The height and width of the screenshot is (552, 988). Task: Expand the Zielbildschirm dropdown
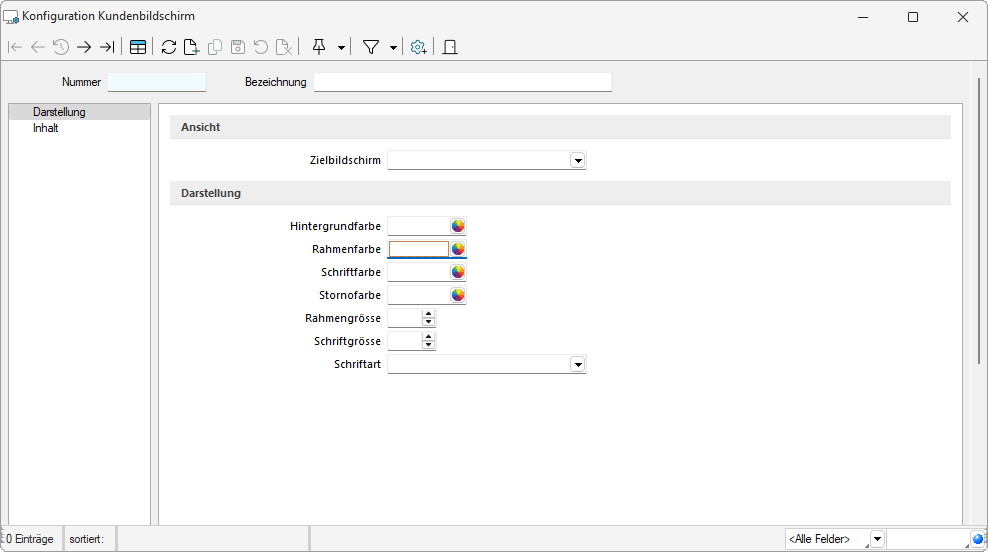[578, 161]
